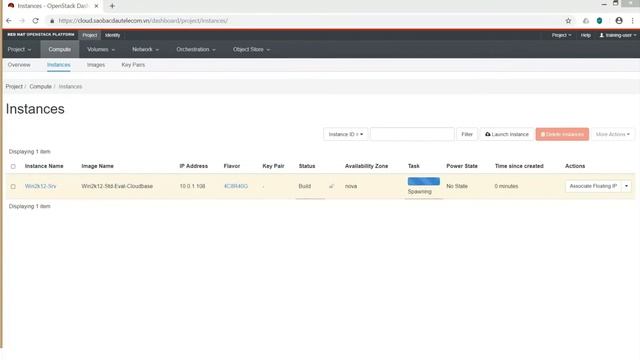Click the Red Hat OpenStack Platform logo
The height and width of the screenshot is (360, 640).
(41, 35)
